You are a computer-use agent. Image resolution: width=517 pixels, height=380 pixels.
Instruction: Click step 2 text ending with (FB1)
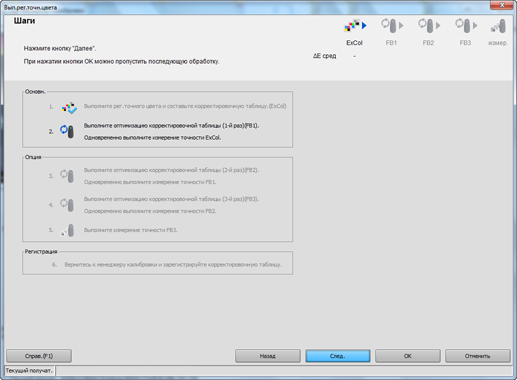[x=171, y=126]
